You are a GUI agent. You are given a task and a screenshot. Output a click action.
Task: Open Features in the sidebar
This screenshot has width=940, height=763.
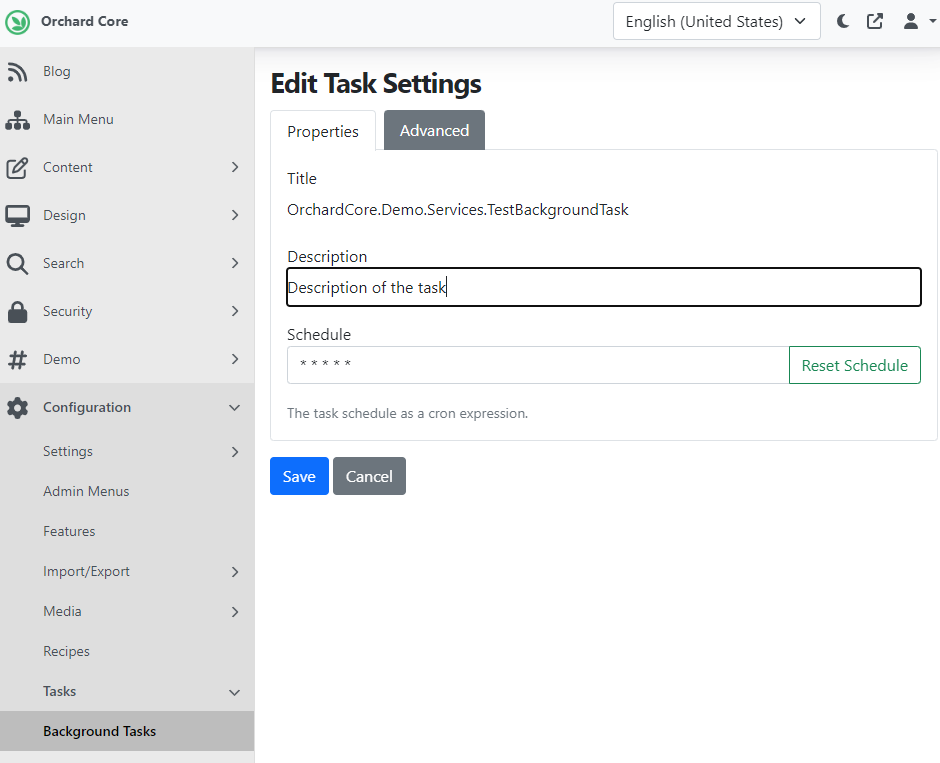pos(69,531)
